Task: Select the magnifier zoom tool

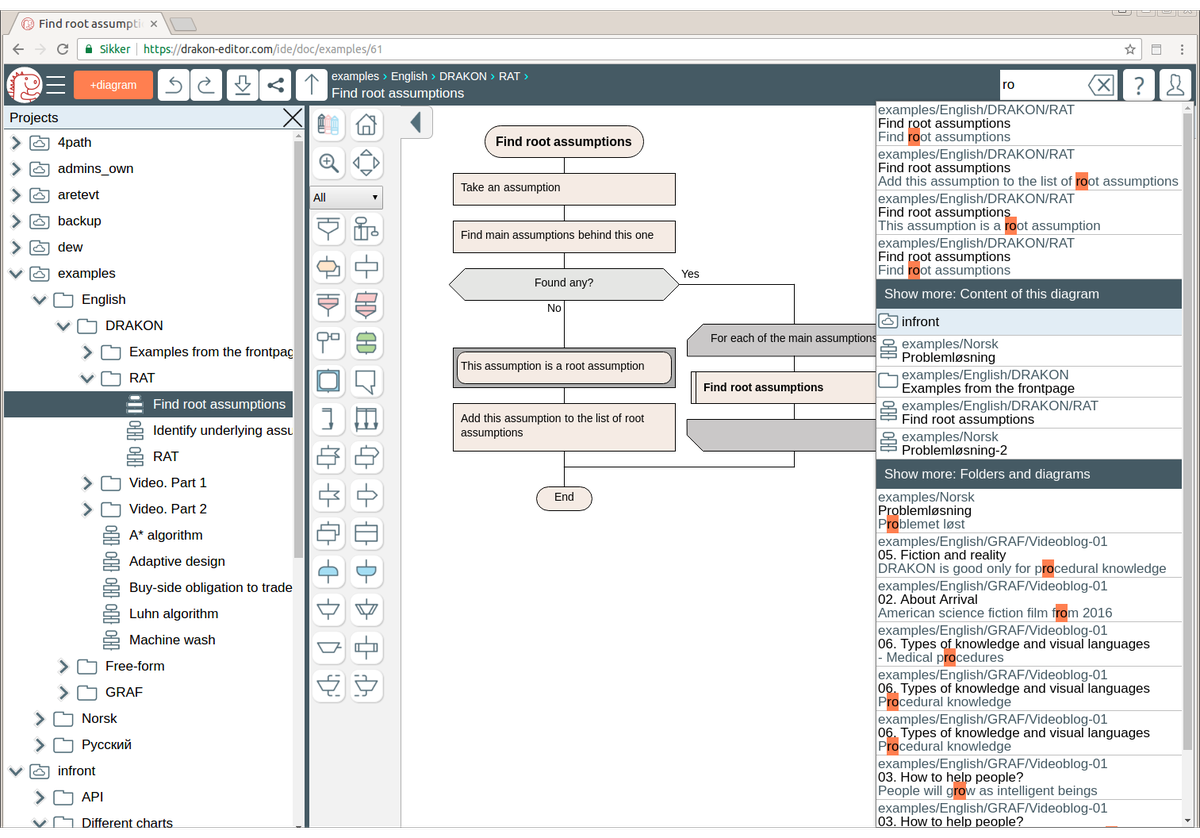Action: pos(328,162)
